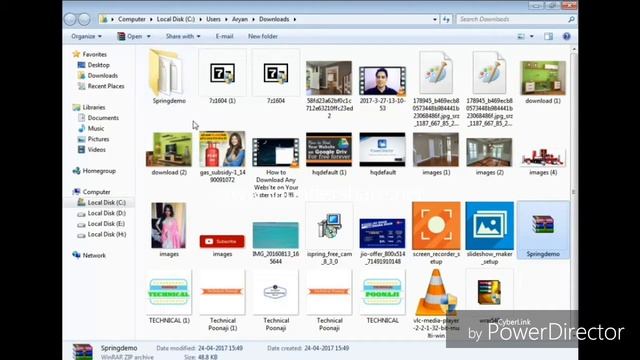This screenshot has width=640, height=360.
Task: Click the Open toolbar button
Action: pos(130,36)
